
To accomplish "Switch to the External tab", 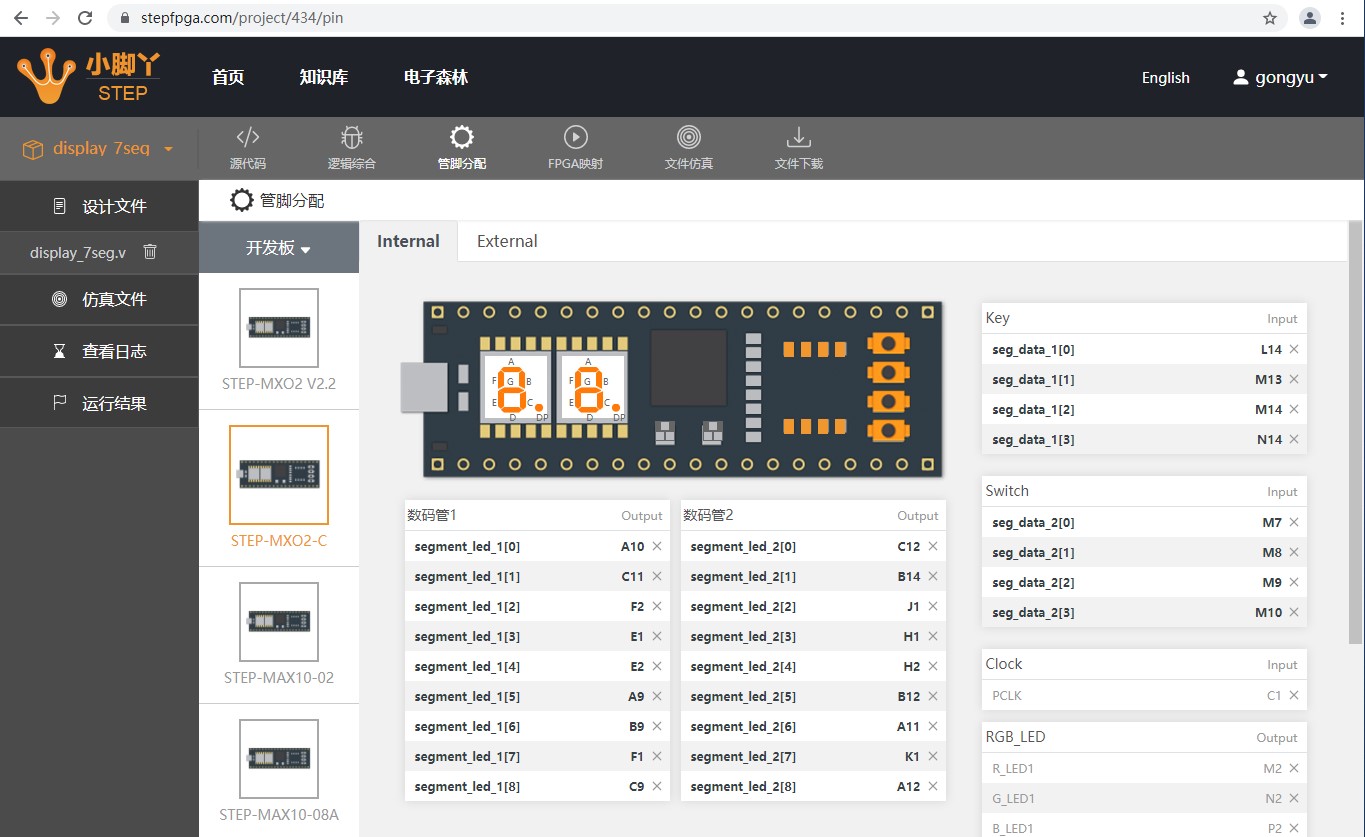I will [507, 241].
